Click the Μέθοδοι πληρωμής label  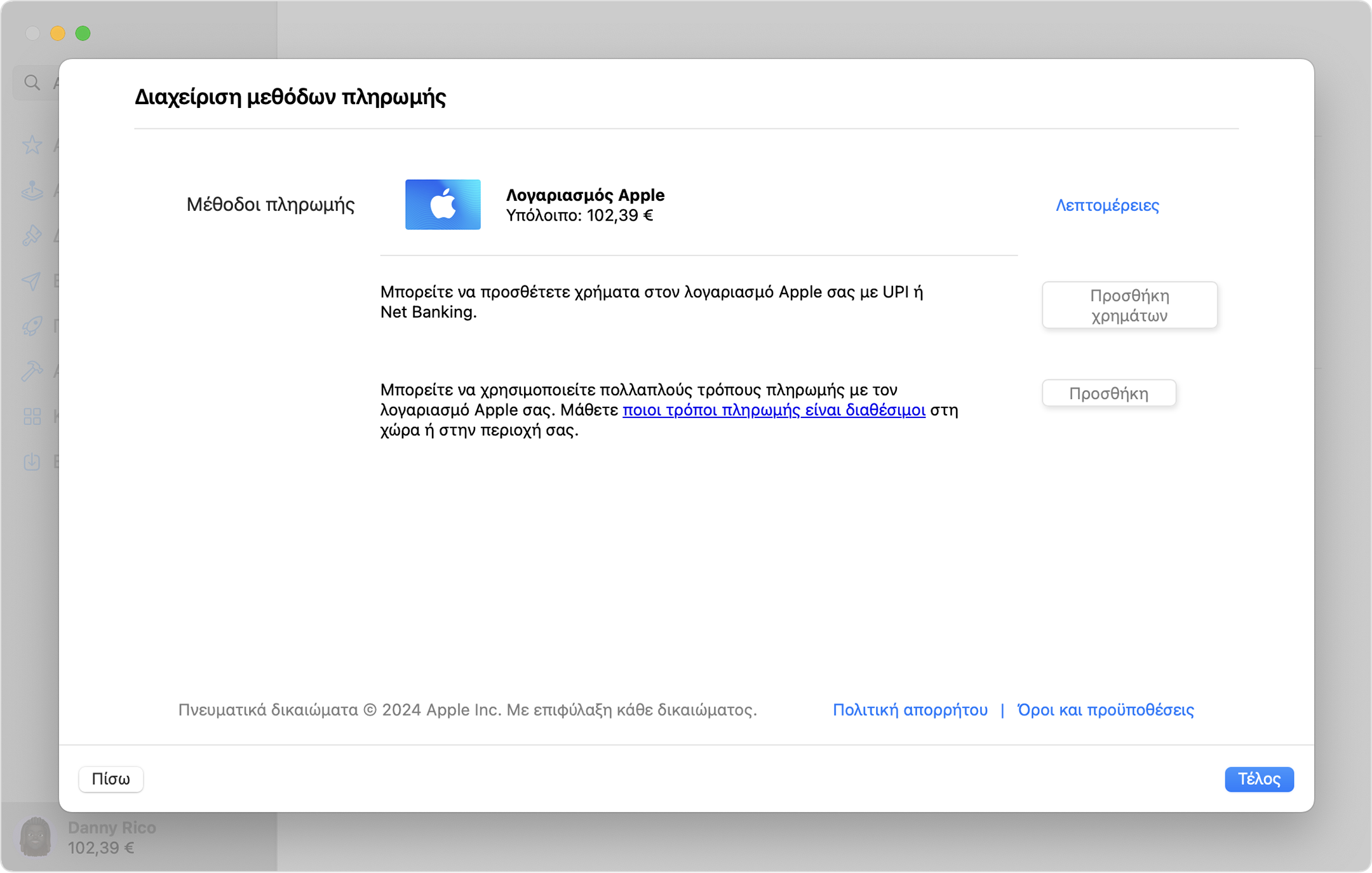coord(271,205)
